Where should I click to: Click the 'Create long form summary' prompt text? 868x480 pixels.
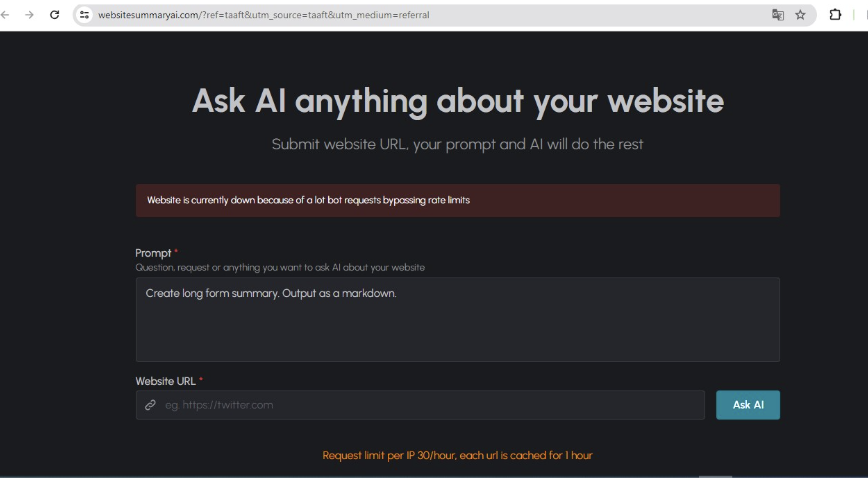271,293
